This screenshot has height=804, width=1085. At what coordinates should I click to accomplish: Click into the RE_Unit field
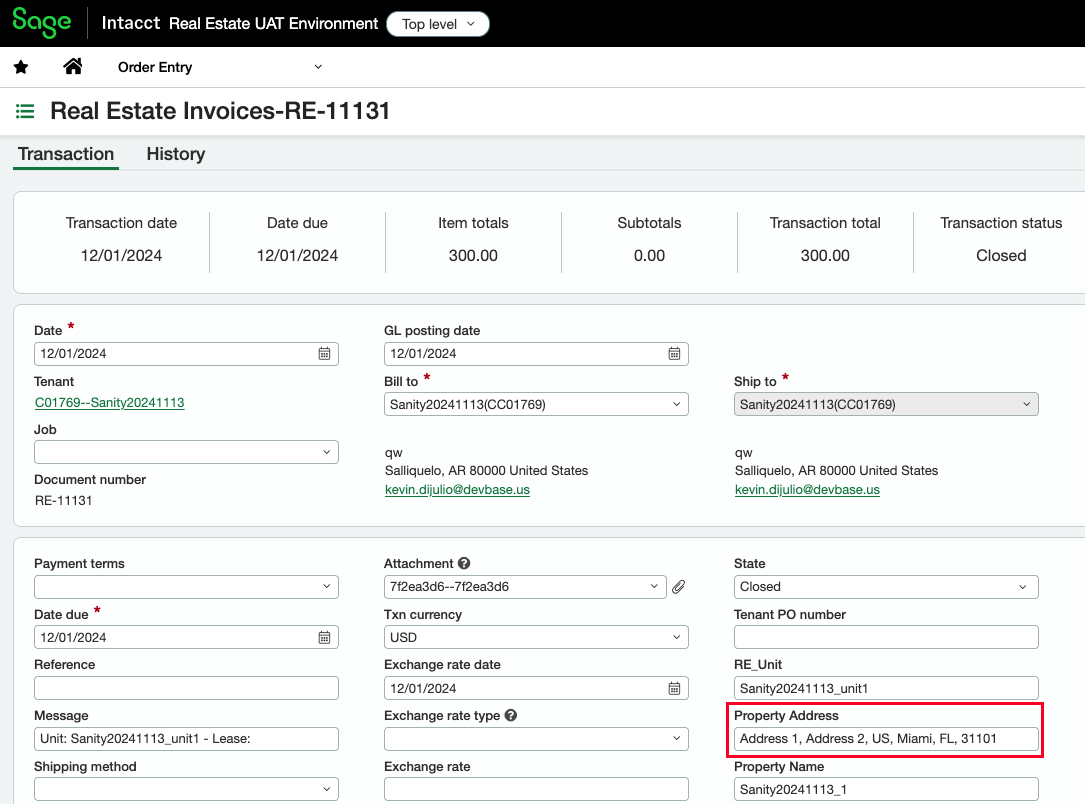(x=886, y=688)
